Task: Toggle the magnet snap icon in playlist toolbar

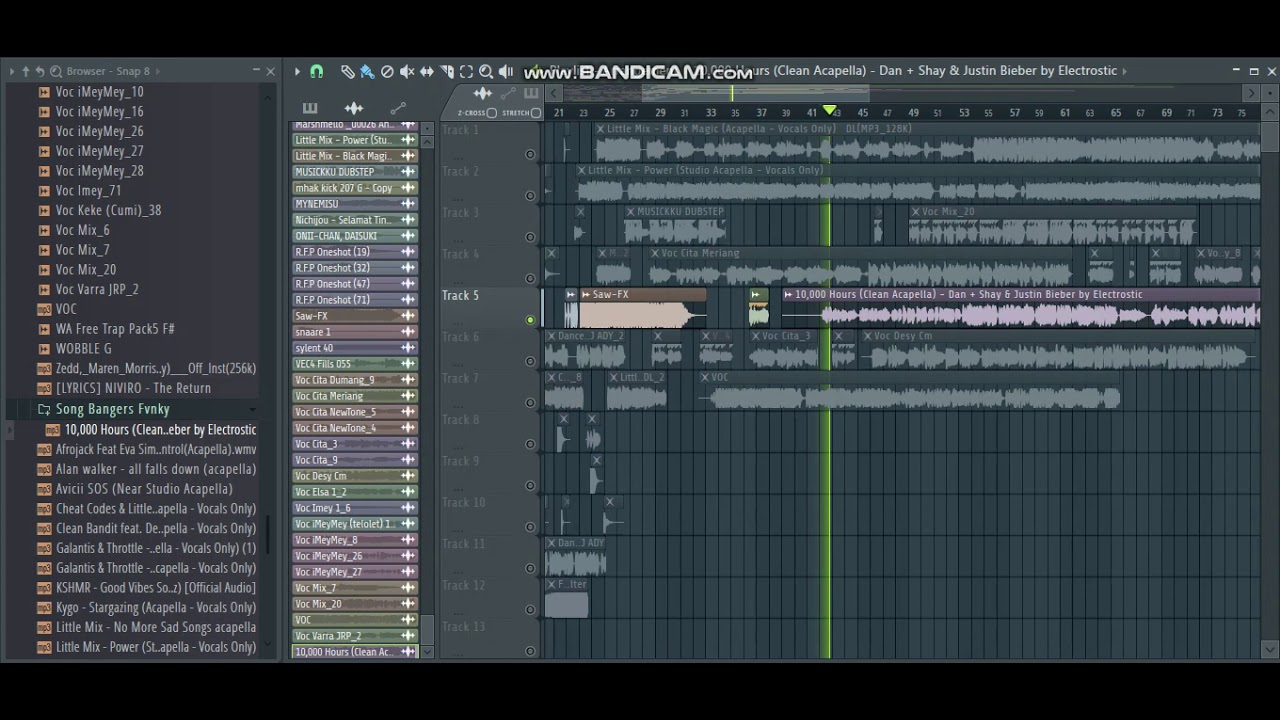Action: (x=317, y=71)
